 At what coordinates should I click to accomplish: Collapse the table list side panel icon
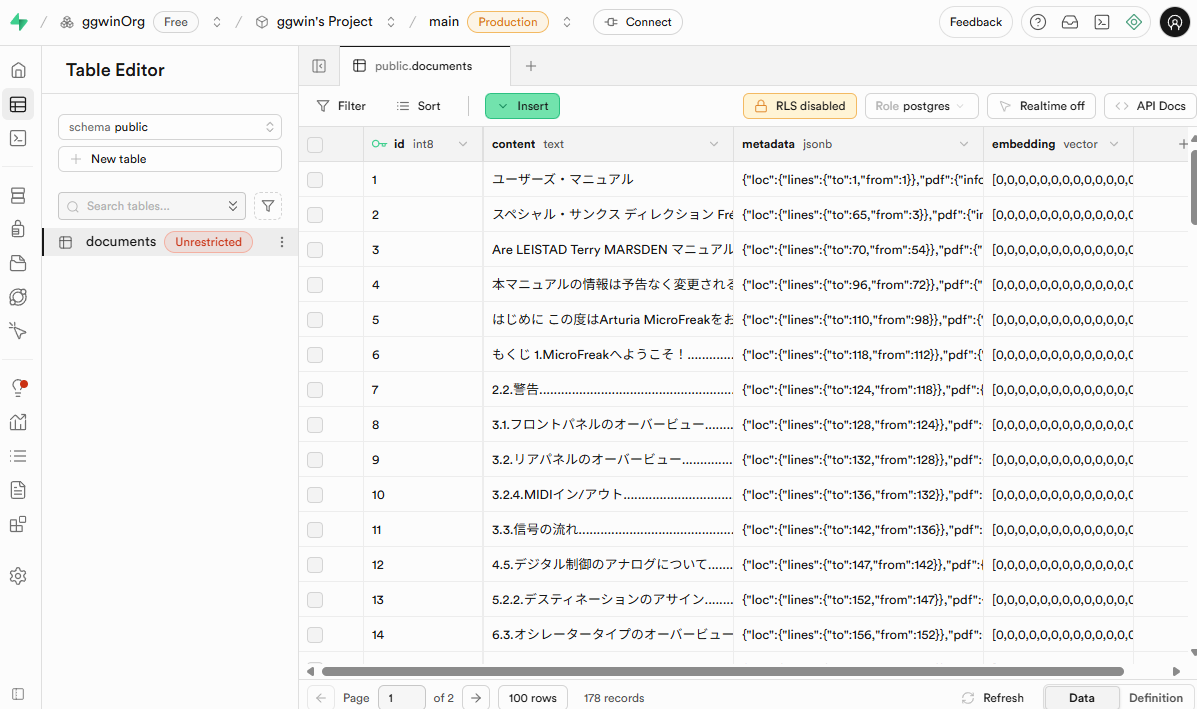coord(319,66)
